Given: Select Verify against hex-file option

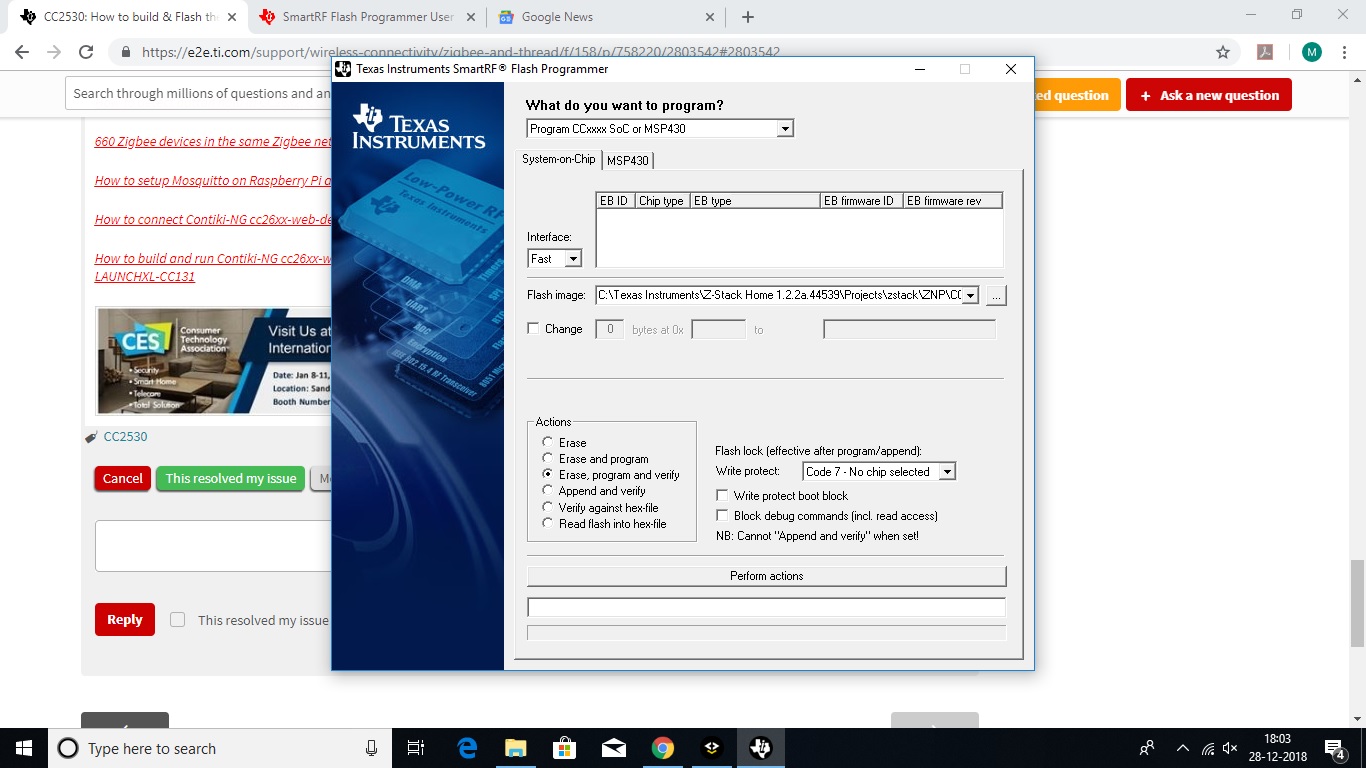Looking at the screenshot, I should (547, 507).
